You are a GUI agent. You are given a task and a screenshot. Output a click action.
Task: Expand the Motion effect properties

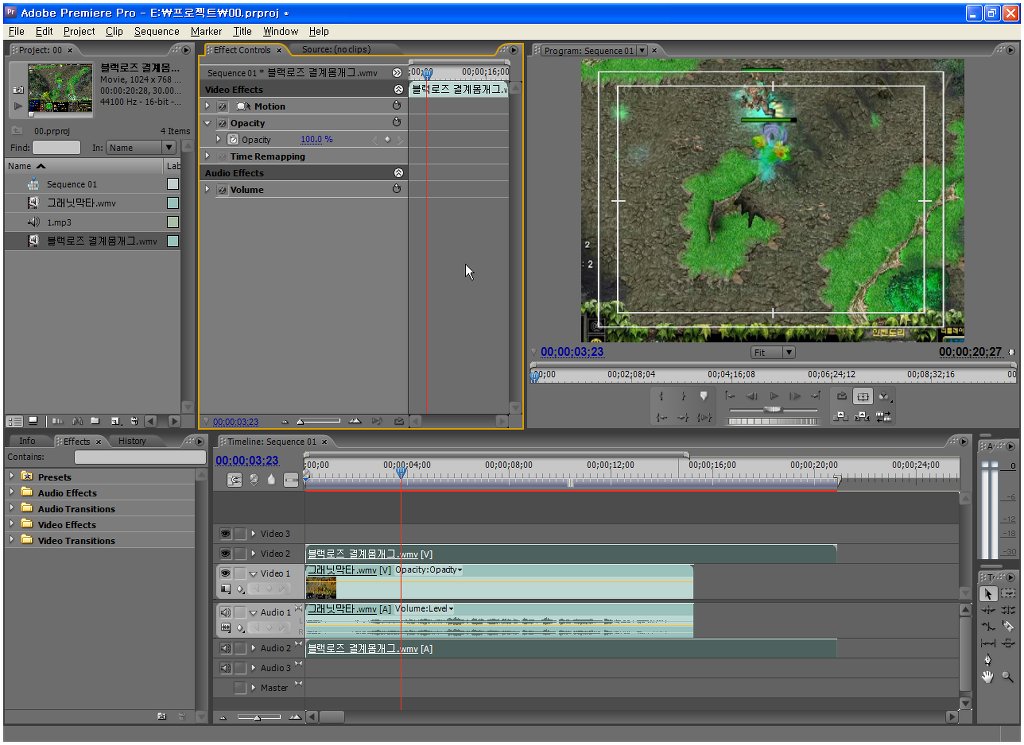(x=208, y=106)
